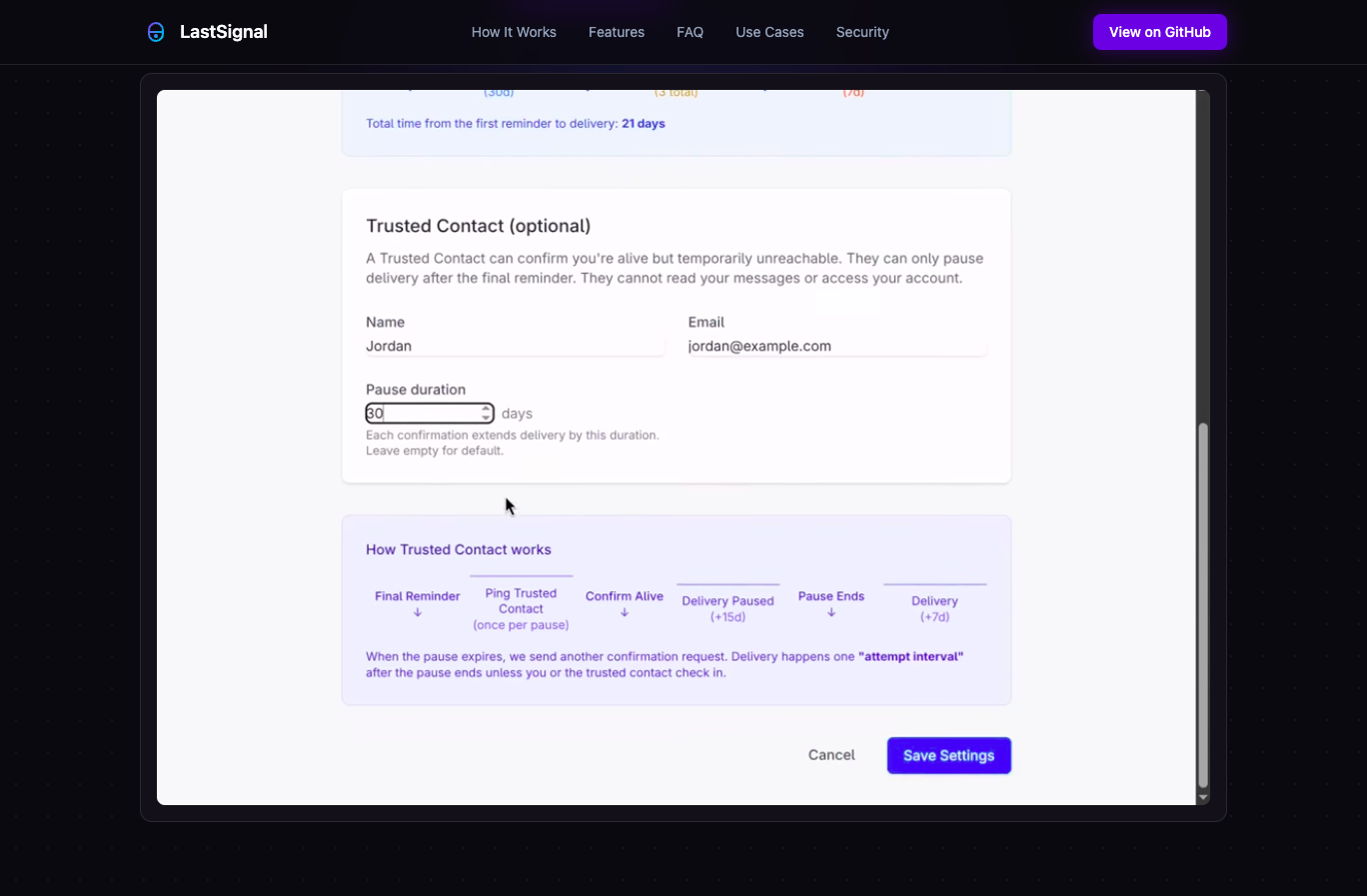Click the settings panel scrollbar thumb
Screen dimensions: 1367x896
[1203, 606]
